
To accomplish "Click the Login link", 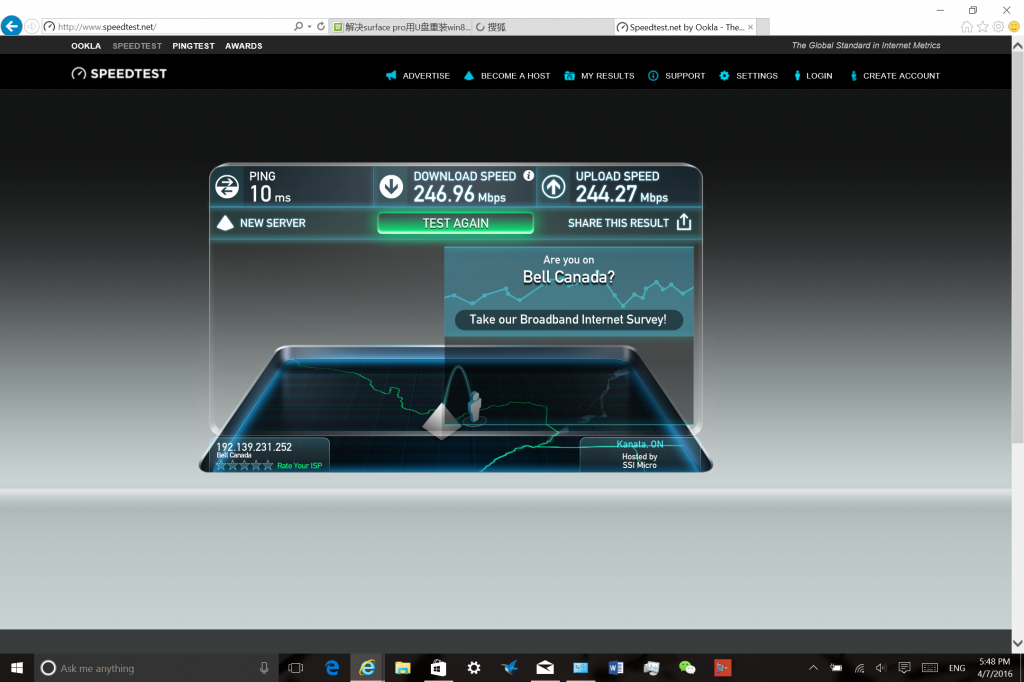I will pyautogui.click(x=813, y=76).
